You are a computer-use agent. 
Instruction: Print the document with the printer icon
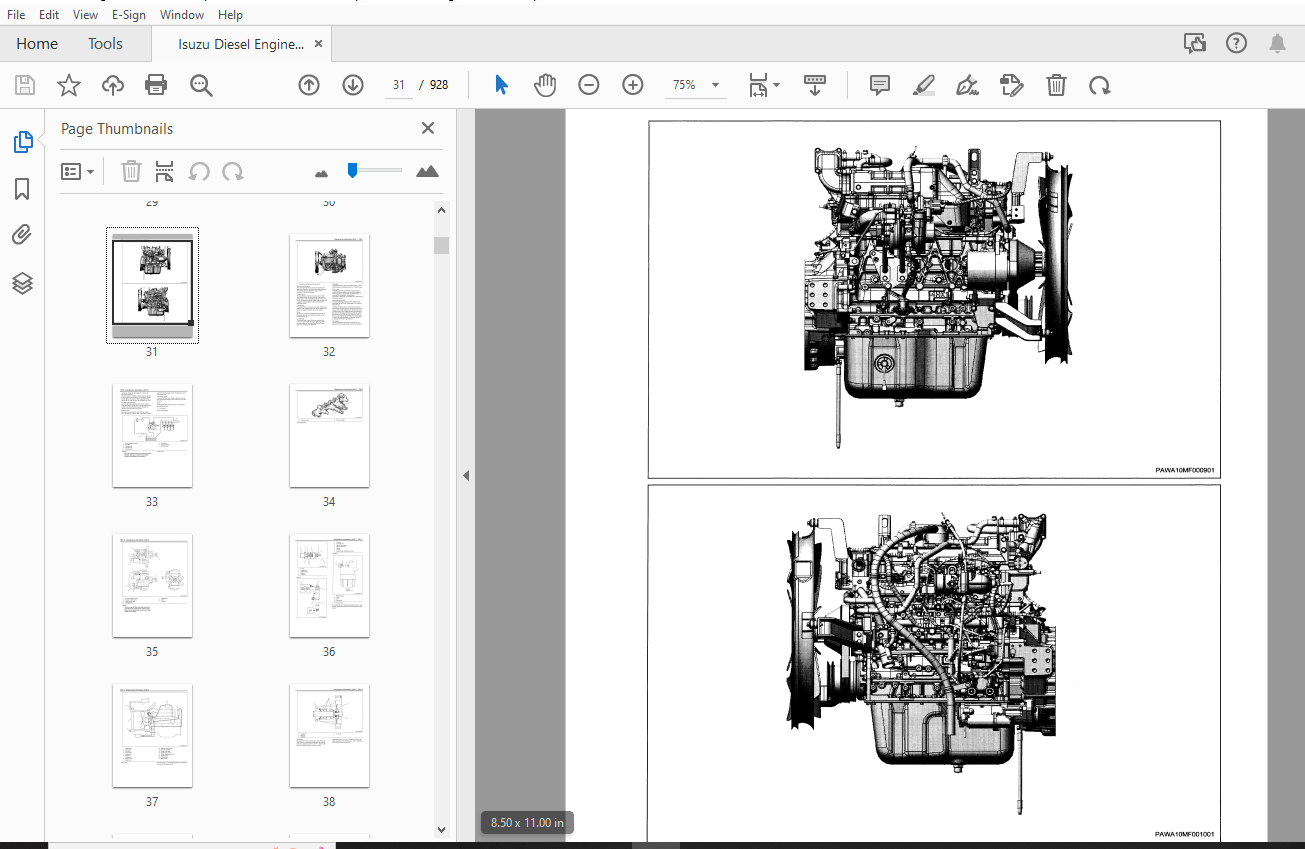pos(156,85)
